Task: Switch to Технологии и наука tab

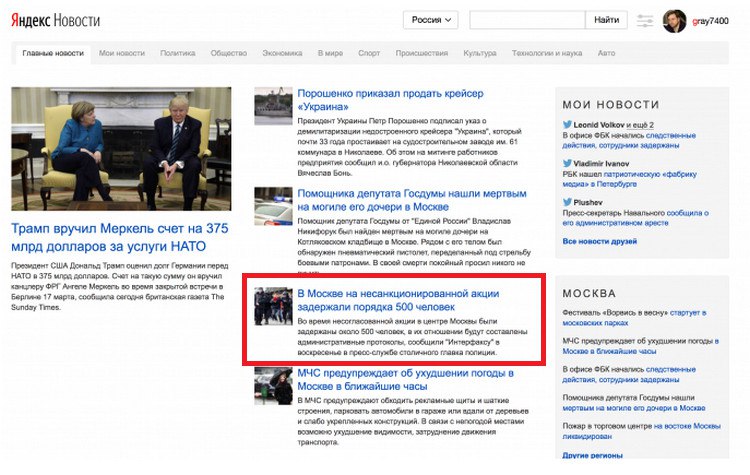Action: tap(547, 53)
